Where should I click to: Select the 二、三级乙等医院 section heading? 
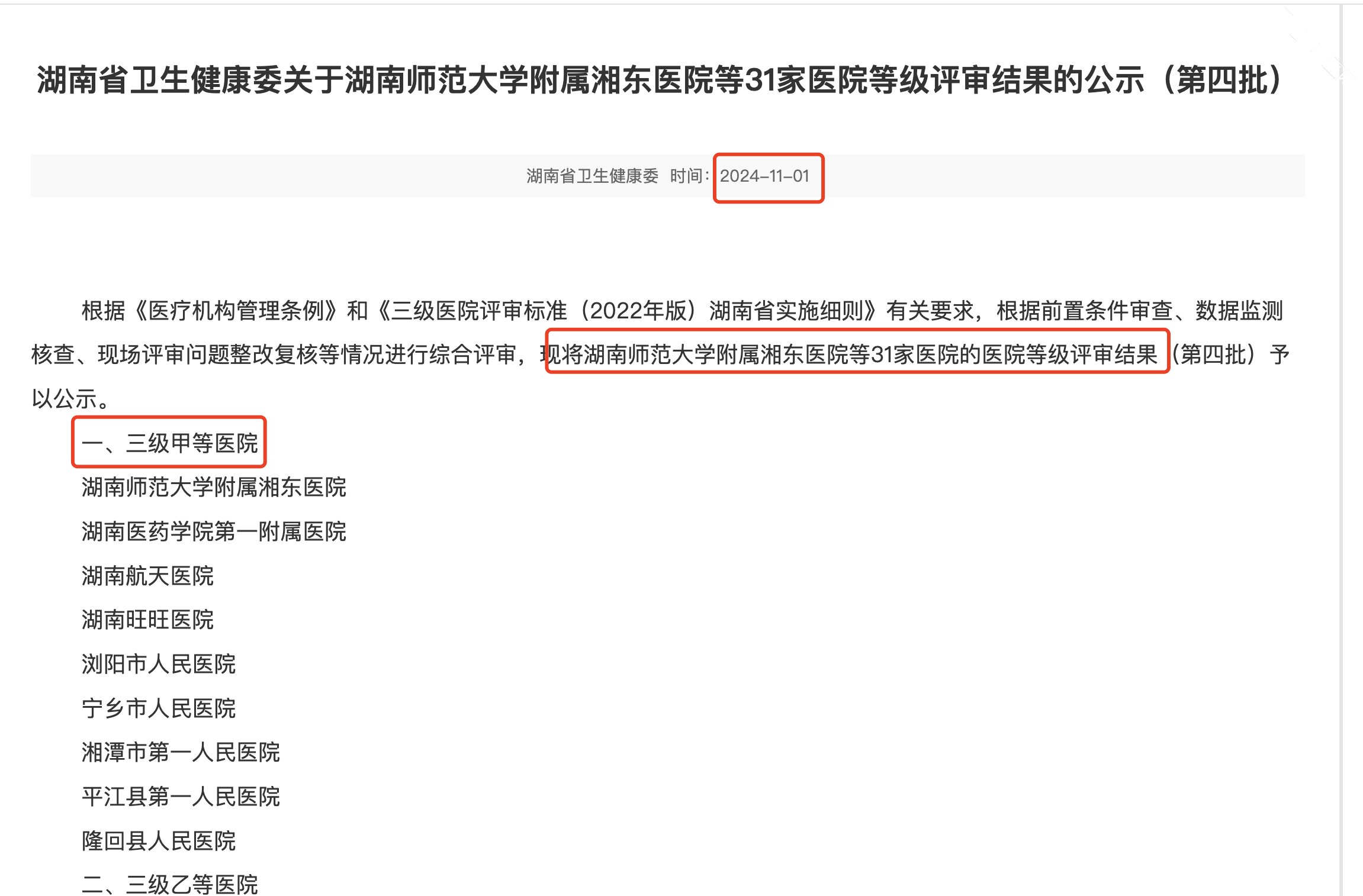(x=170, y=885)
